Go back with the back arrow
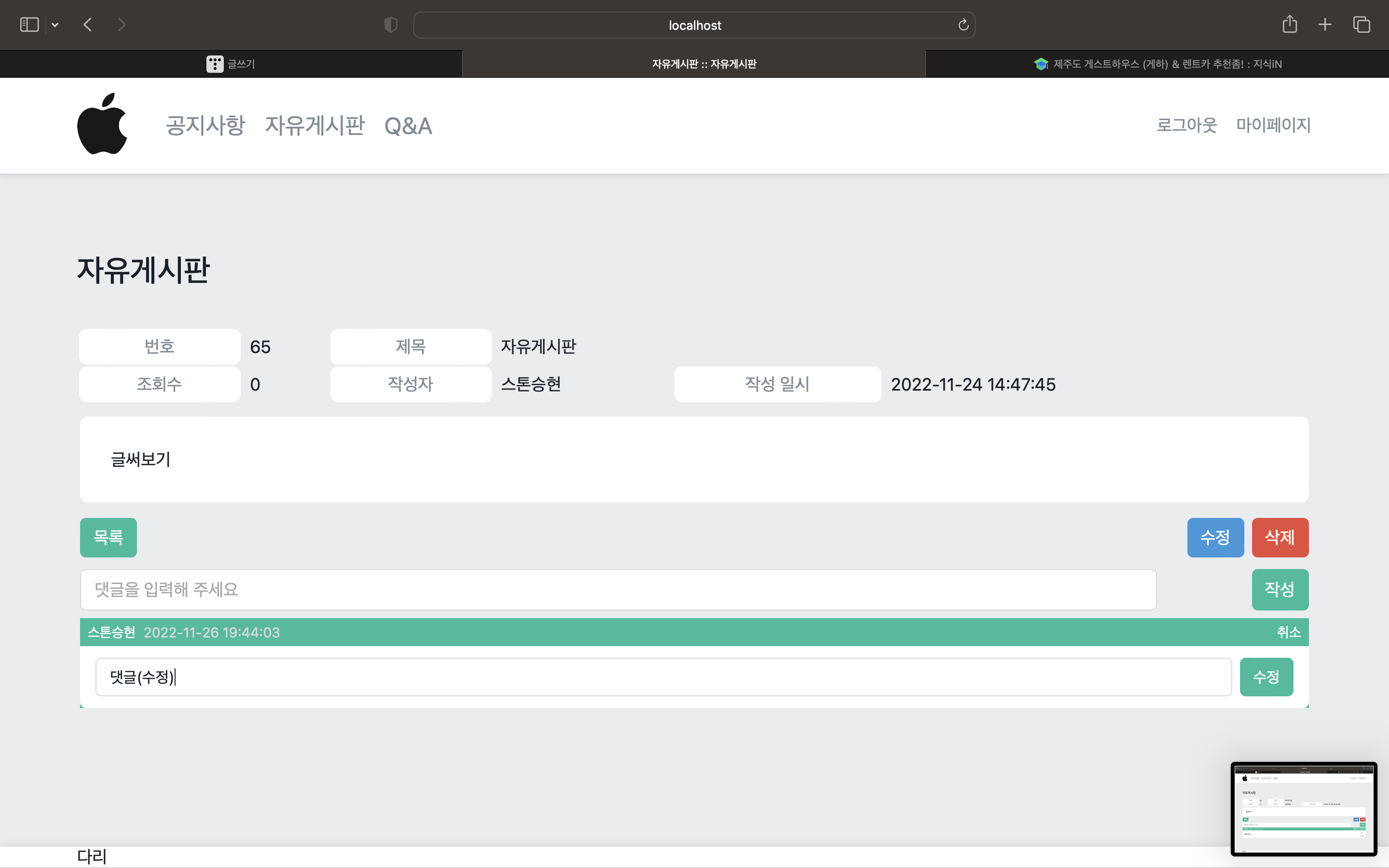Screen dimensions: 1389x868 pos(88,25)
